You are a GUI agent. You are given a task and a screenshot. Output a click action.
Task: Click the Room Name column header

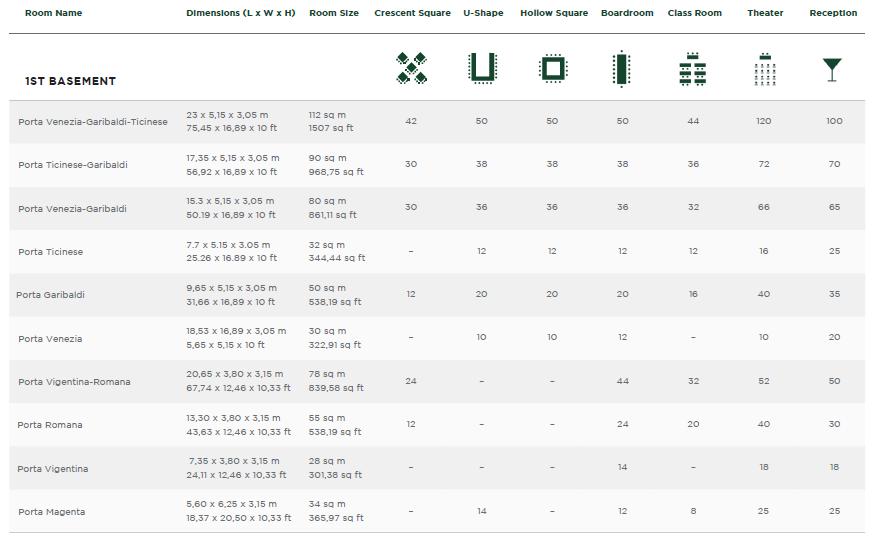click(x=53, y=13)
